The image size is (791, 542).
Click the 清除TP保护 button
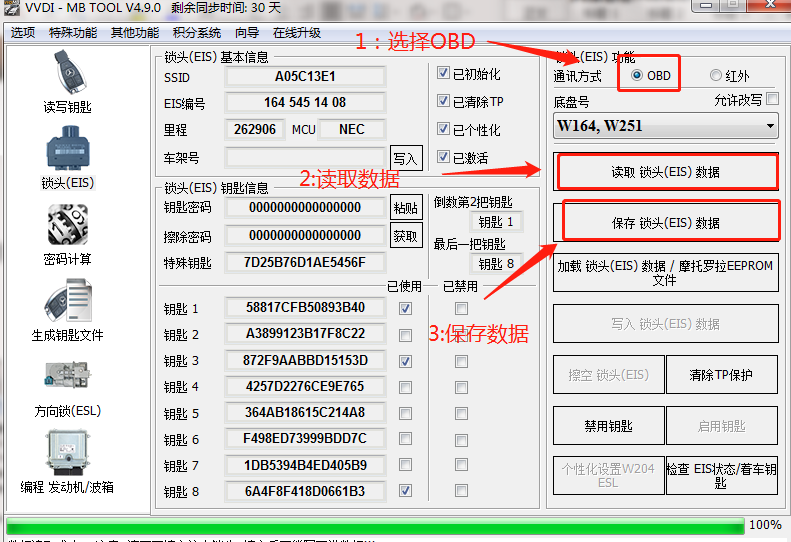point(721,375)
